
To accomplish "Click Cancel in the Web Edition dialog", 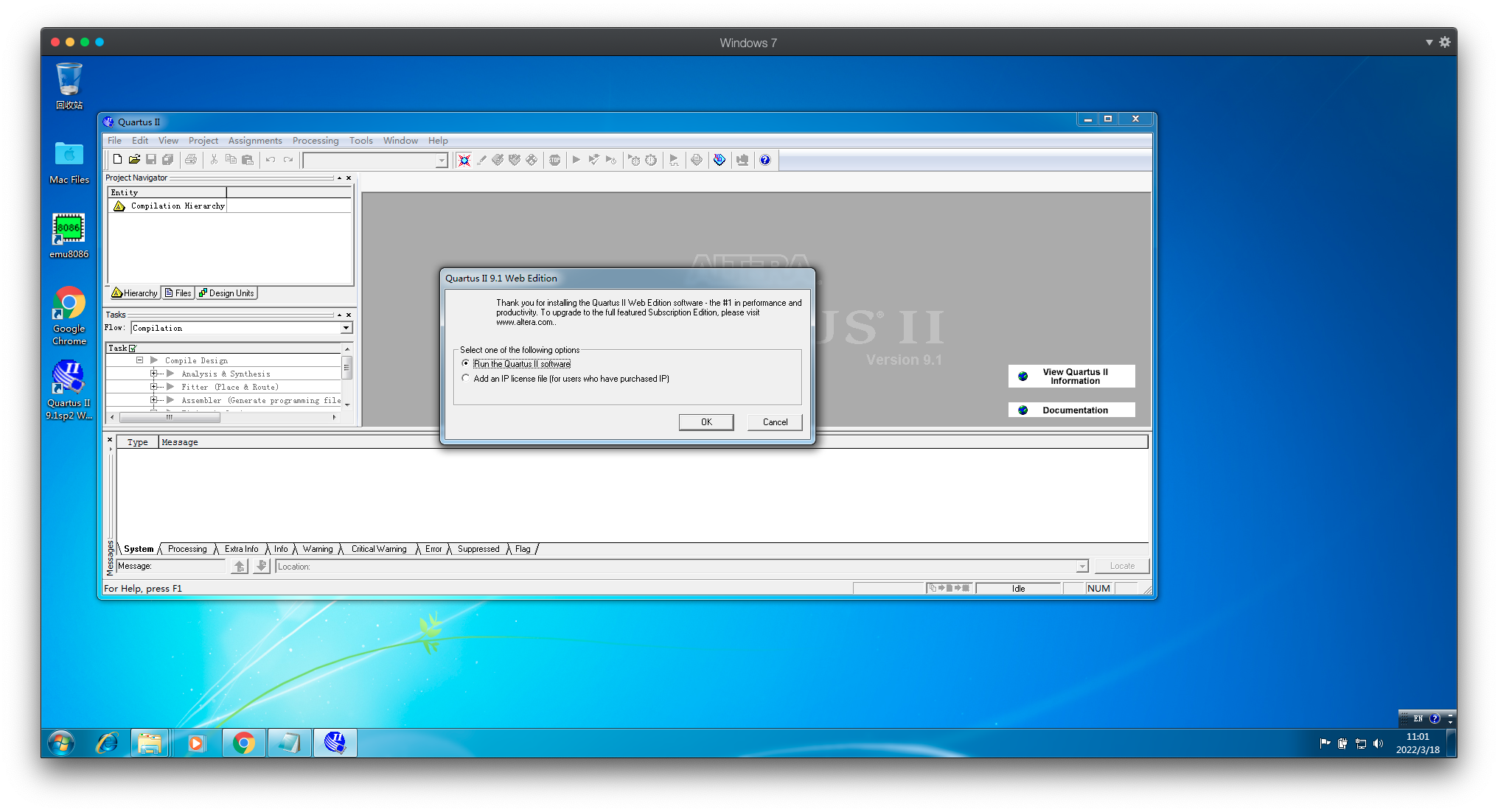I will [x=775, y=422].
